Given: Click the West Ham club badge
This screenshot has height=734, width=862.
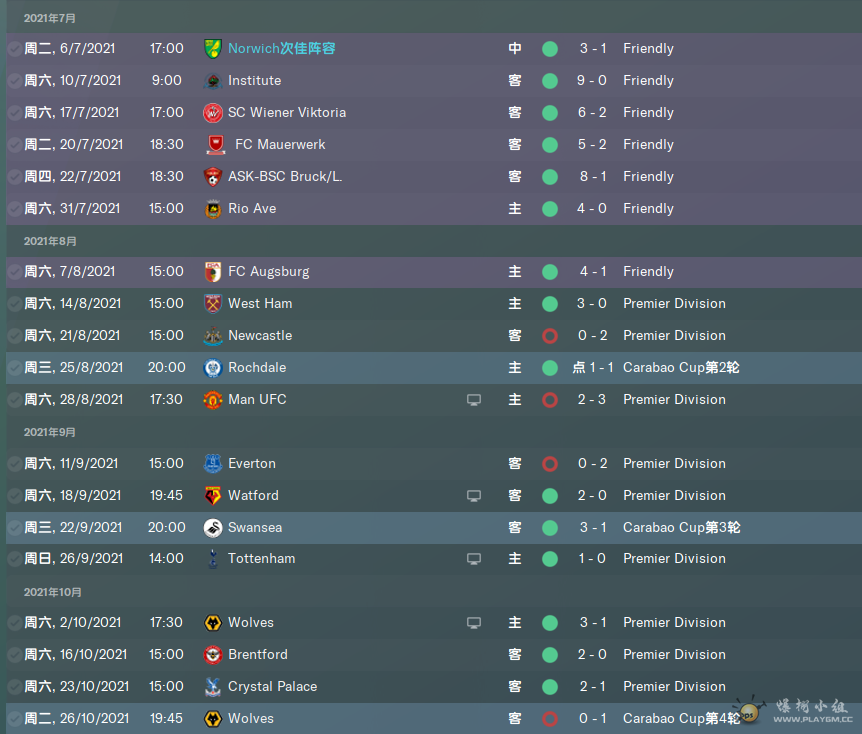Looking at the screenshot, I should click(213, 303).
